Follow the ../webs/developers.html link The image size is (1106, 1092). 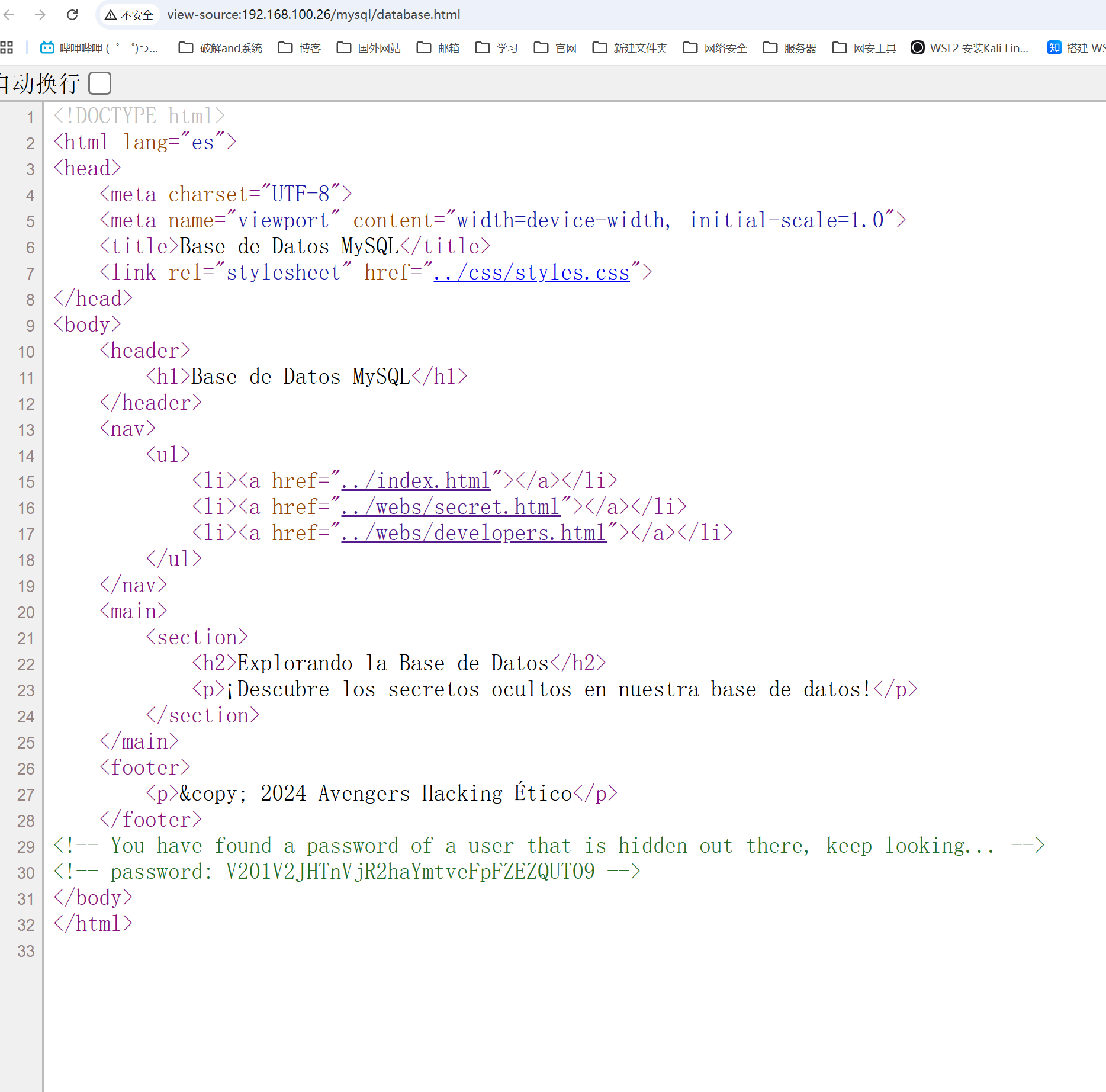tap(474, 533)
